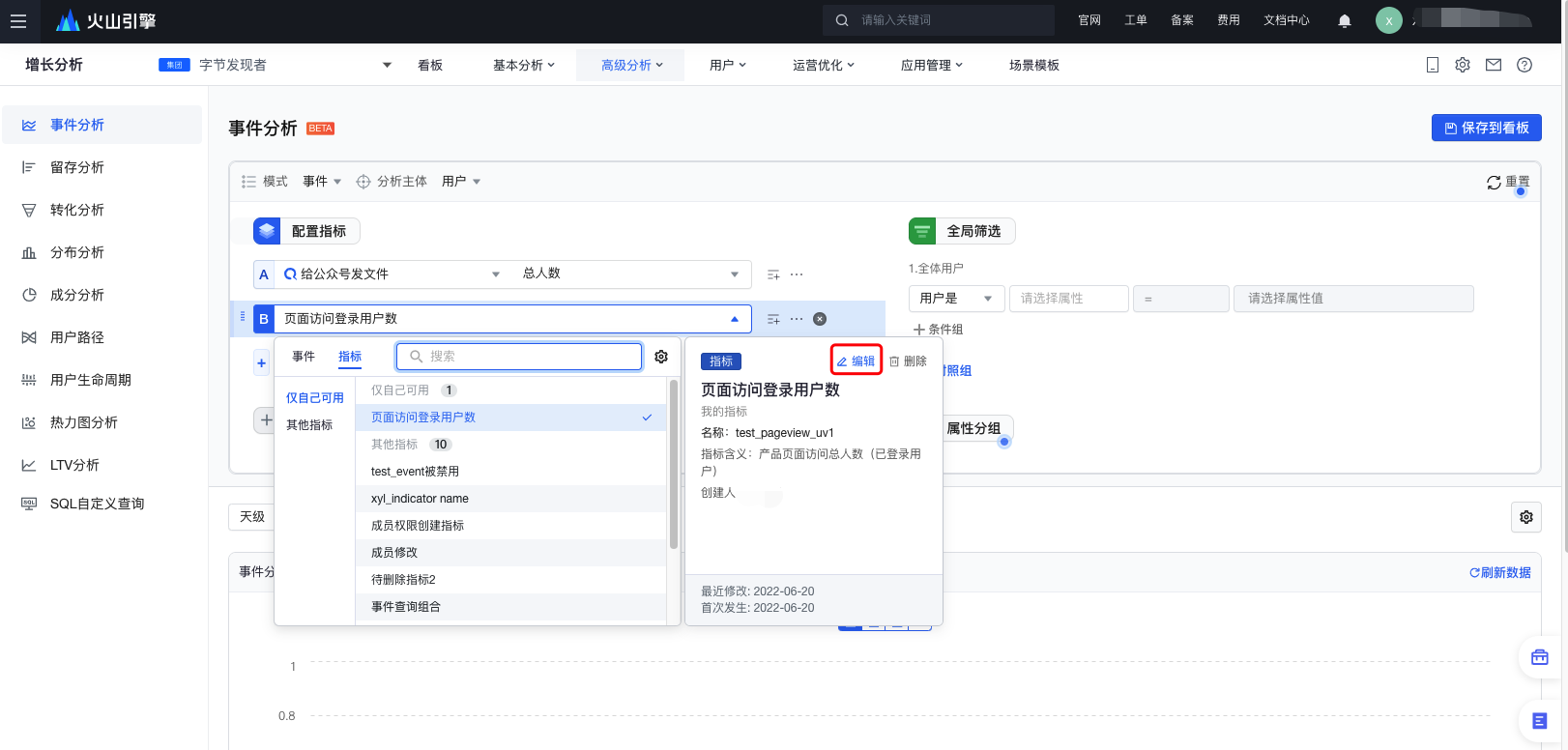This screenshot has width=1568, height=750.
Task: Open the 模式 事件 dropdown
Action: coord(322,182)
